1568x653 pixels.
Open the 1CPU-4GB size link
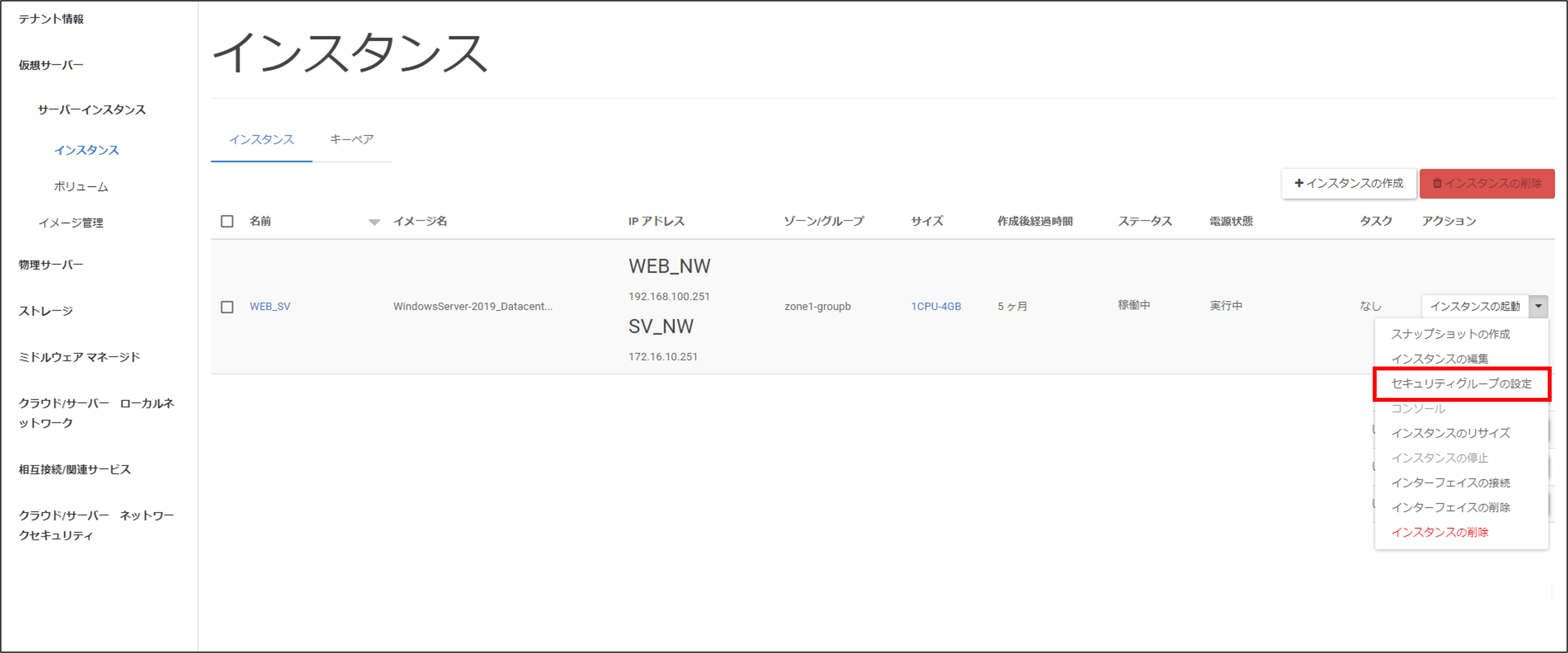click(x=936, y=306)
